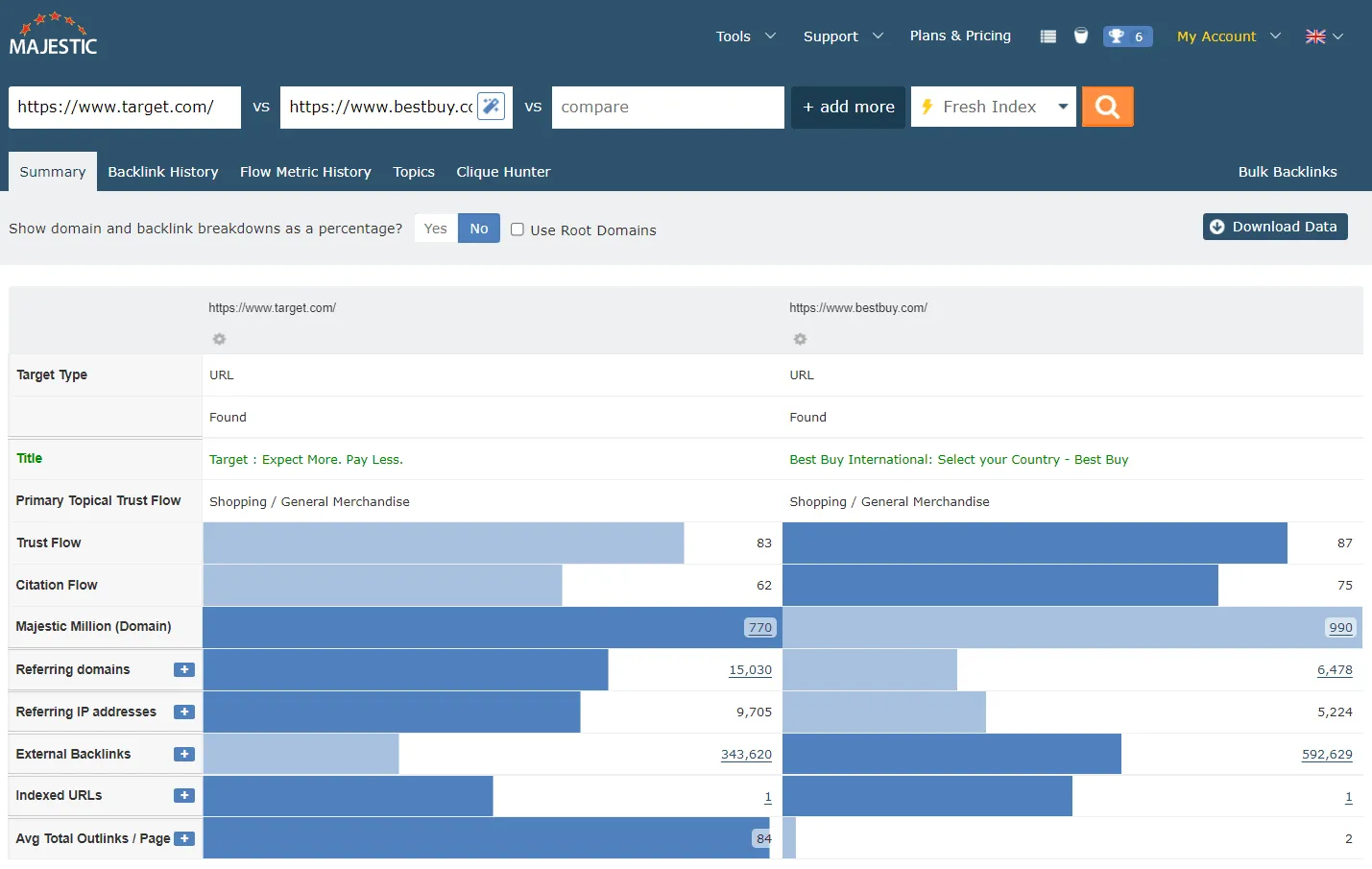Screen dimensions: 1372x869
Task: Open the 343,620 External Backlinks link
Action: coord(746,755)
